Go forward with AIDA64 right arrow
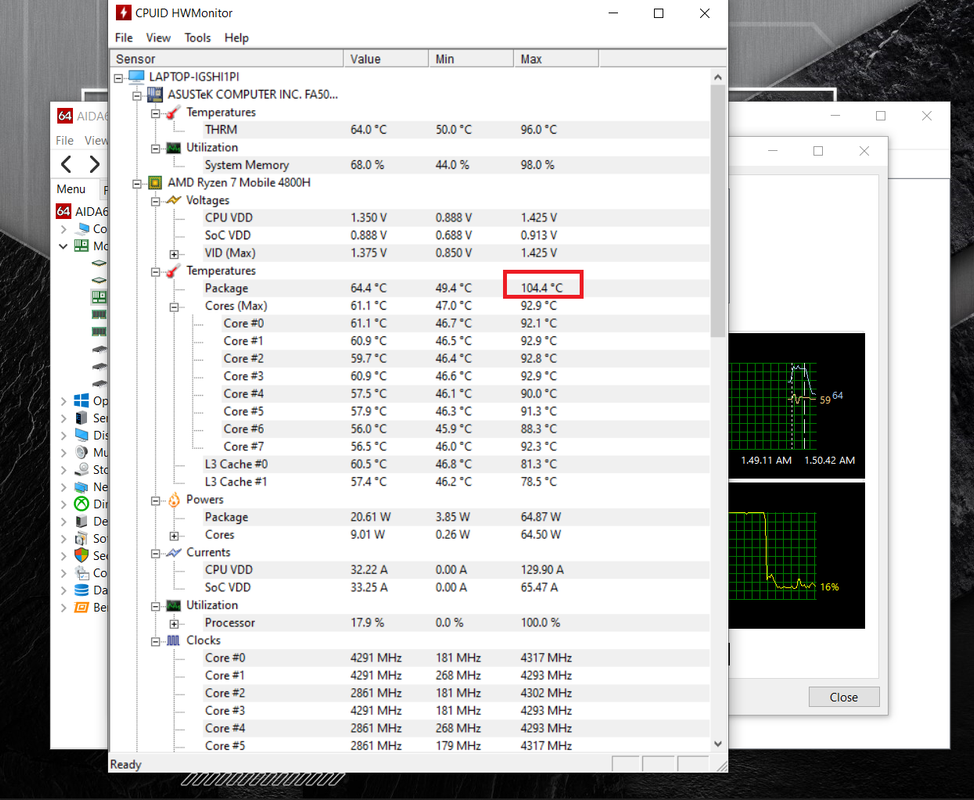Viewport: 974px width, 800px height. 94,165
